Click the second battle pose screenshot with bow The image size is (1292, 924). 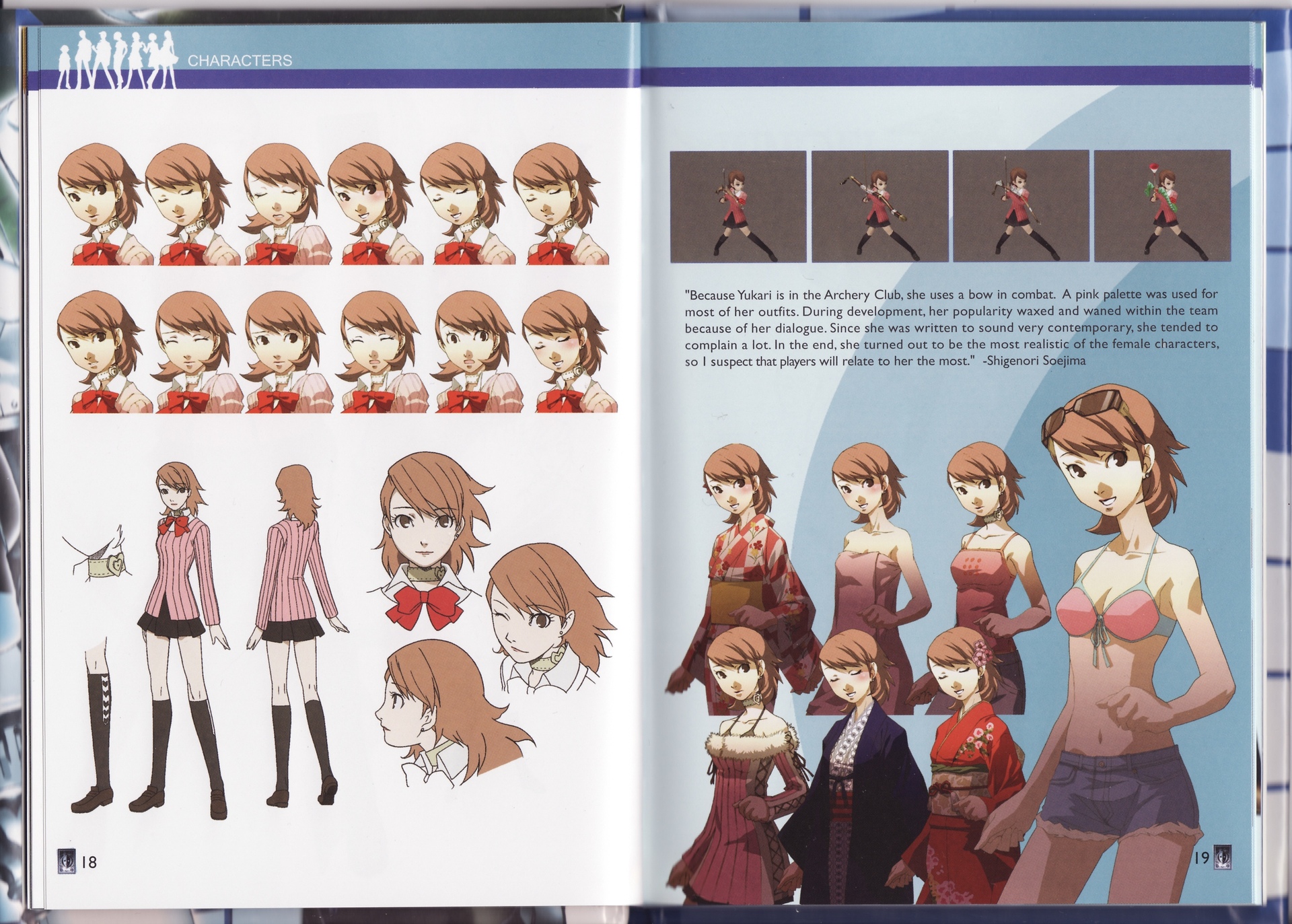point(880,206)
